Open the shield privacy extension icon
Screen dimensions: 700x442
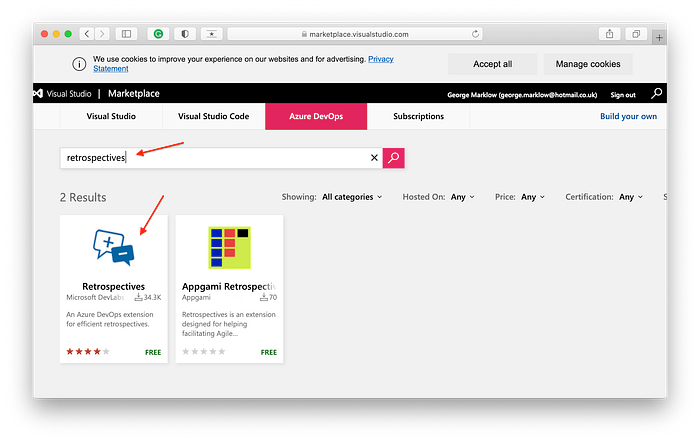click(x=185, y=34)
